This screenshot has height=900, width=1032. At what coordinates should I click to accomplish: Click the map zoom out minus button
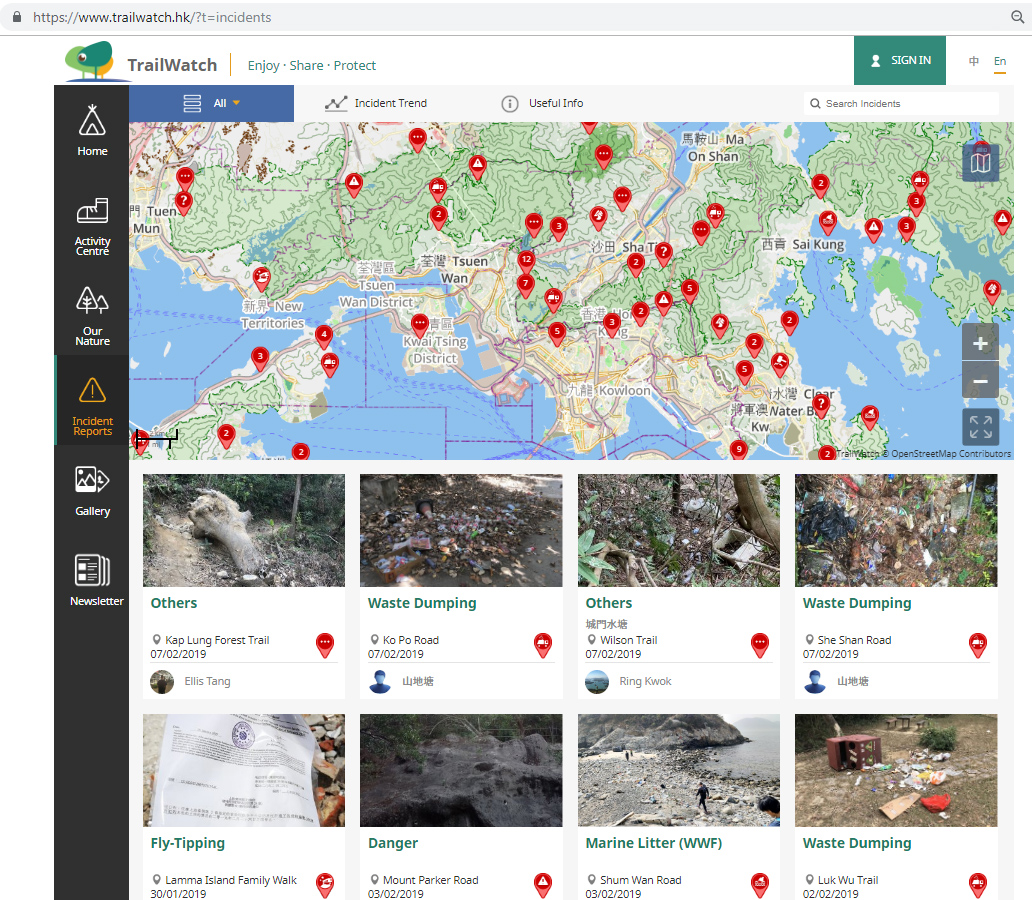980,381
